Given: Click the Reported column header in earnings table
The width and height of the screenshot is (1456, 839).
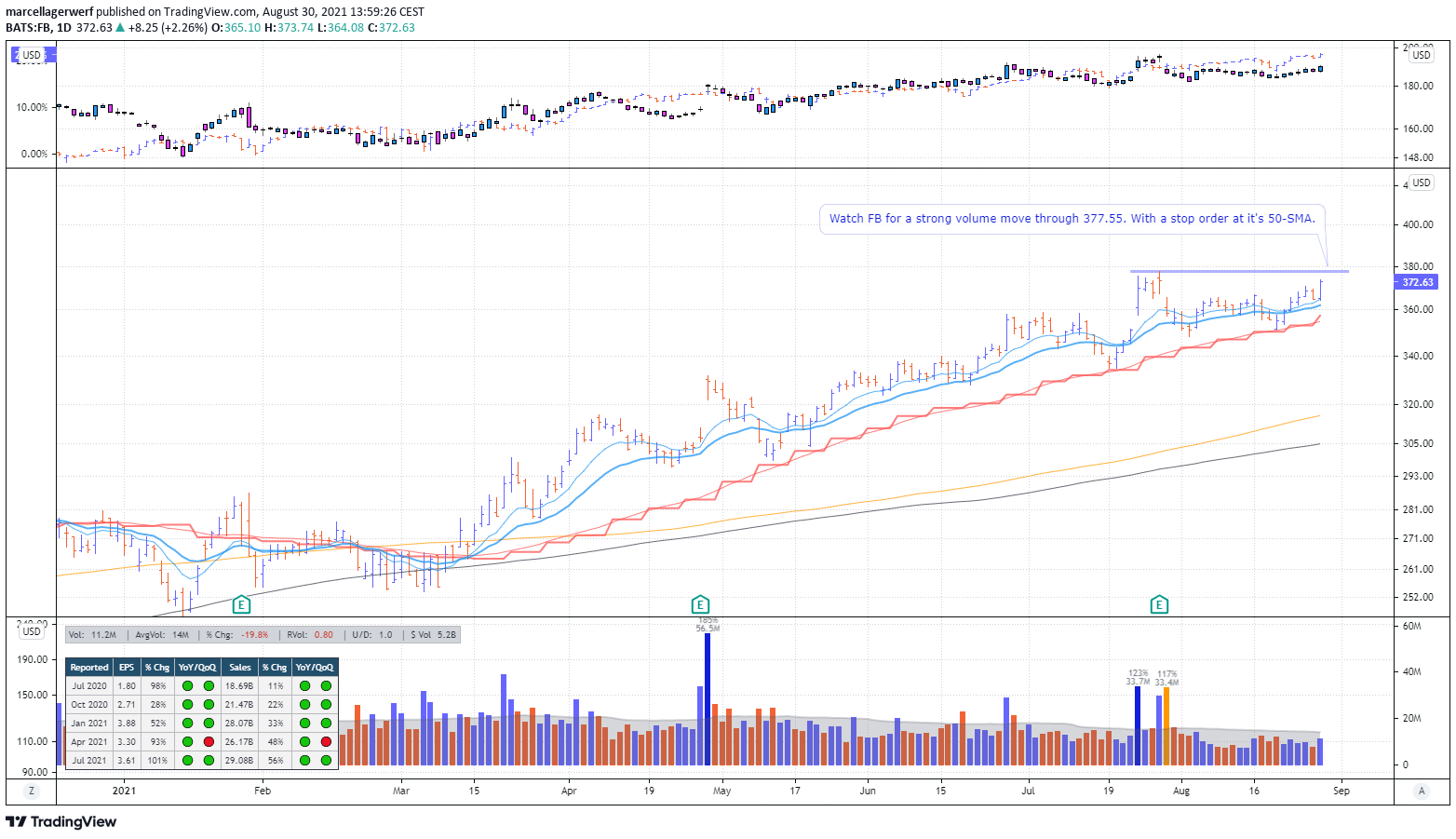Looking at the screenshot, I should [89, 667].
